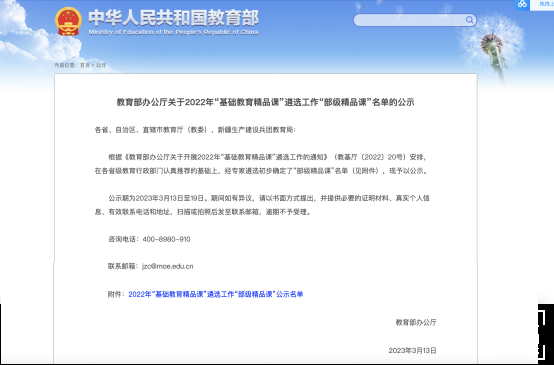
Task: Click the jzc@moe.edu.cn email address
Action: tap(168, 266)
